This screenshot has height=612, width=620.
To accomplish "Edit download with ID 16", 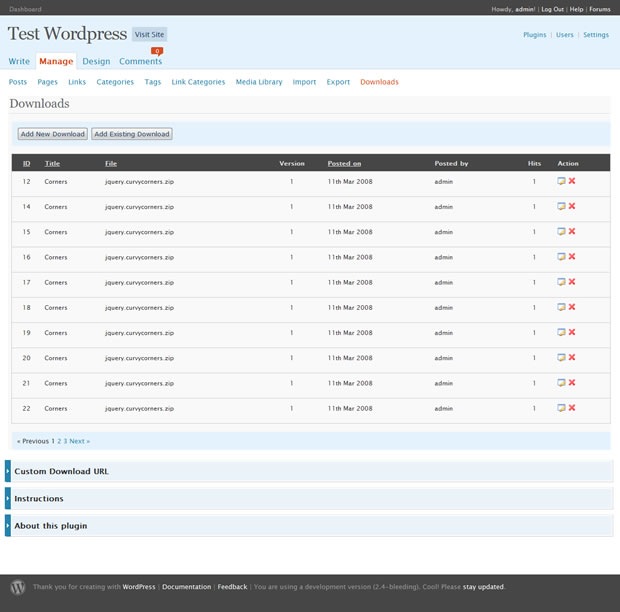I will point(561,257).
